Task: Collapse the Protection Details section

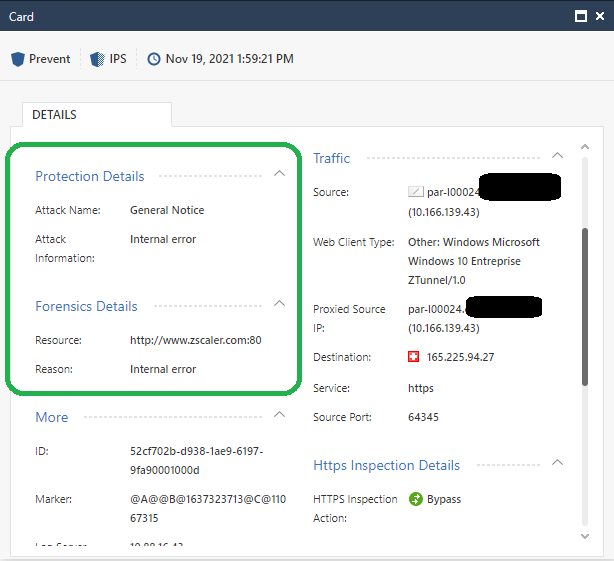Action: click(279, 173)
